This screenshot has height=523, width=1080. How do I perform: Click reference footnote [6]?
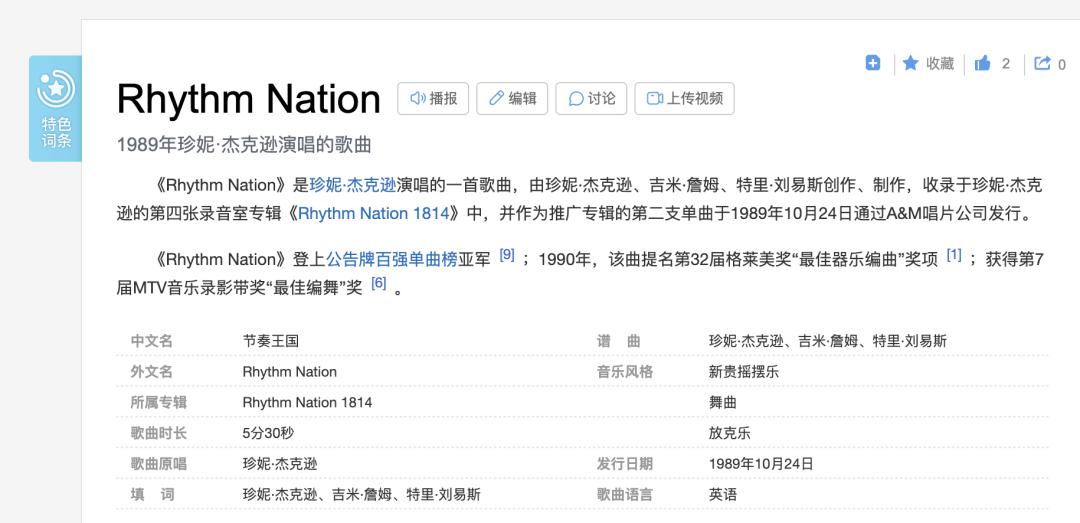(x=378, y=283)
